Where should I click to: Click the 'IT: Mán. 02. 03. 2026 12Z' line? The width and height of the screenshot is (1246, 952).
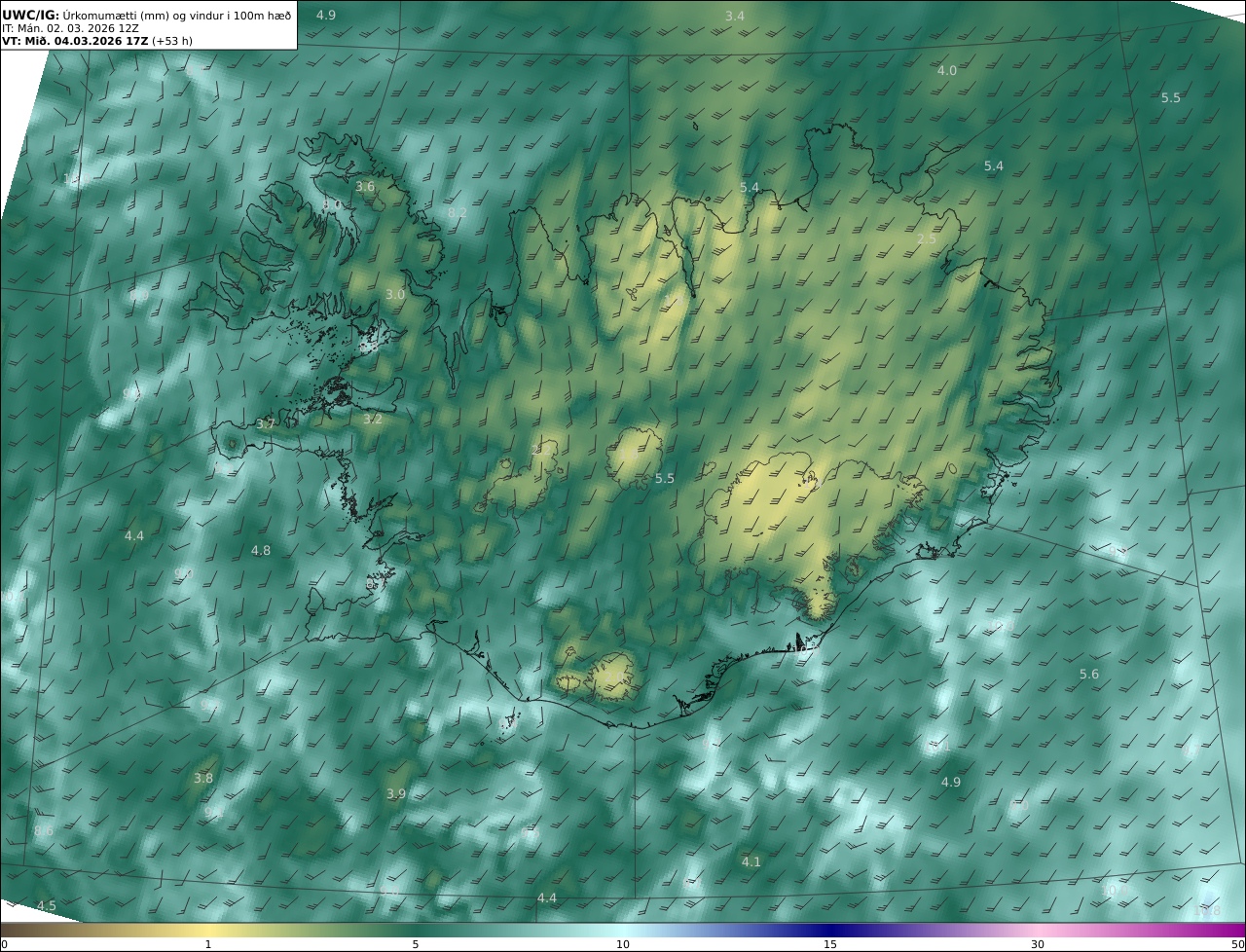click(70, 28)
